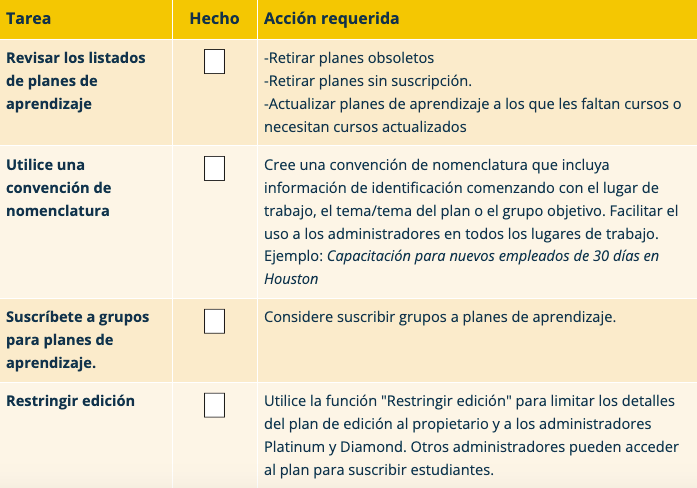Click the italic example Capacitación para nuevos empleados
Image resolution: width=697 pixels, height=488 pixels.
493,256
